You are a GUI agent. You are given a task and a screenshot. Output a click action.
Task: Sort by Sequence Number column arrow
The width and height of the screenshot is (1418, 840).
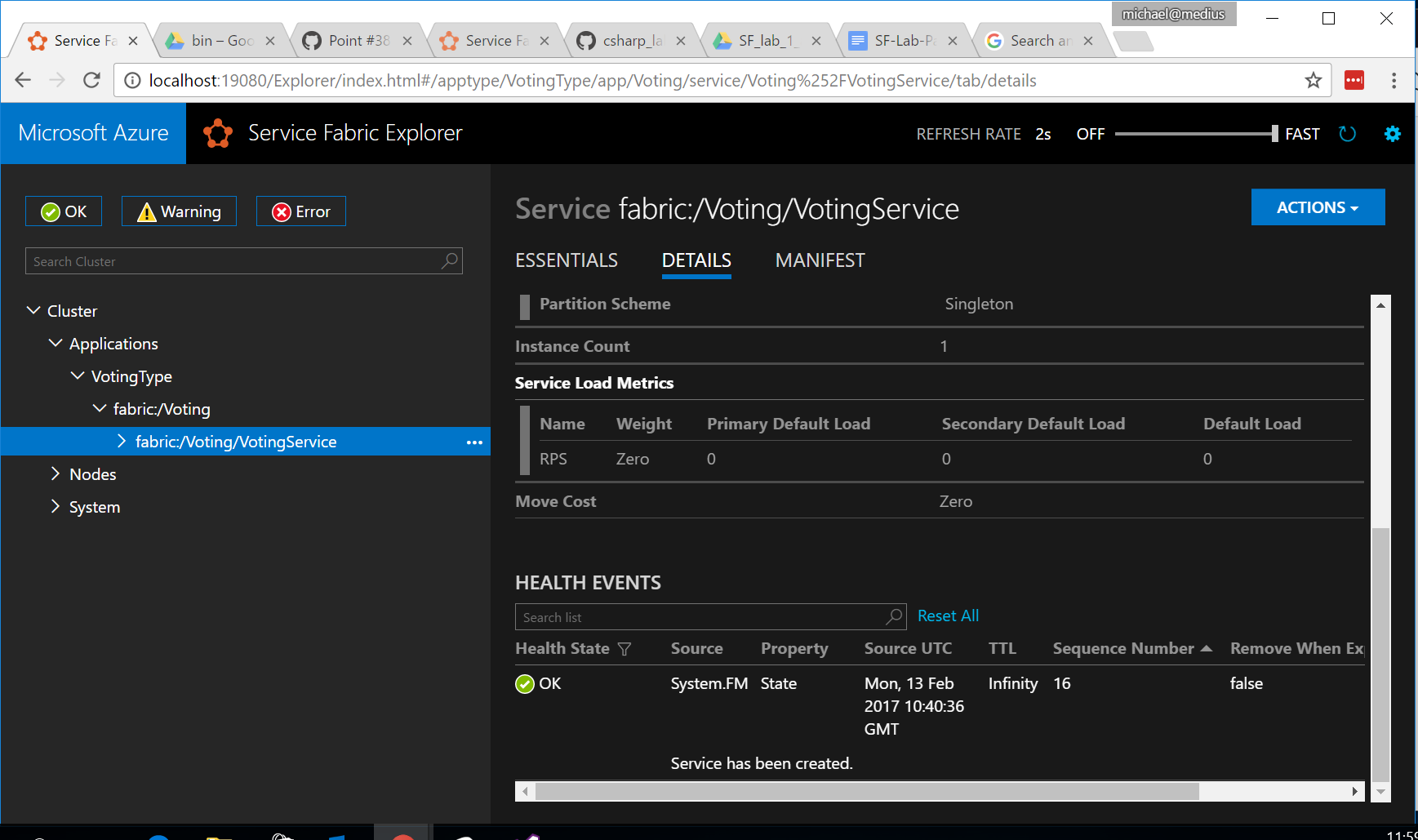click(1207, 648)
